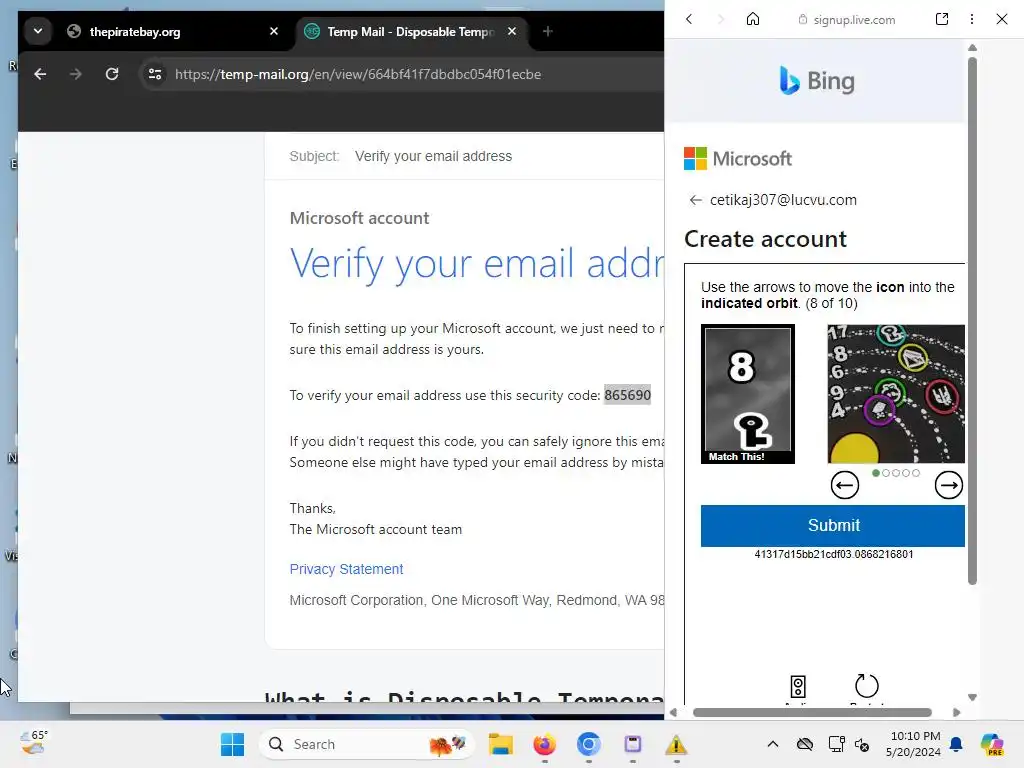
Task: Click the sidebar vertical scrollbar
Action: 972,320
